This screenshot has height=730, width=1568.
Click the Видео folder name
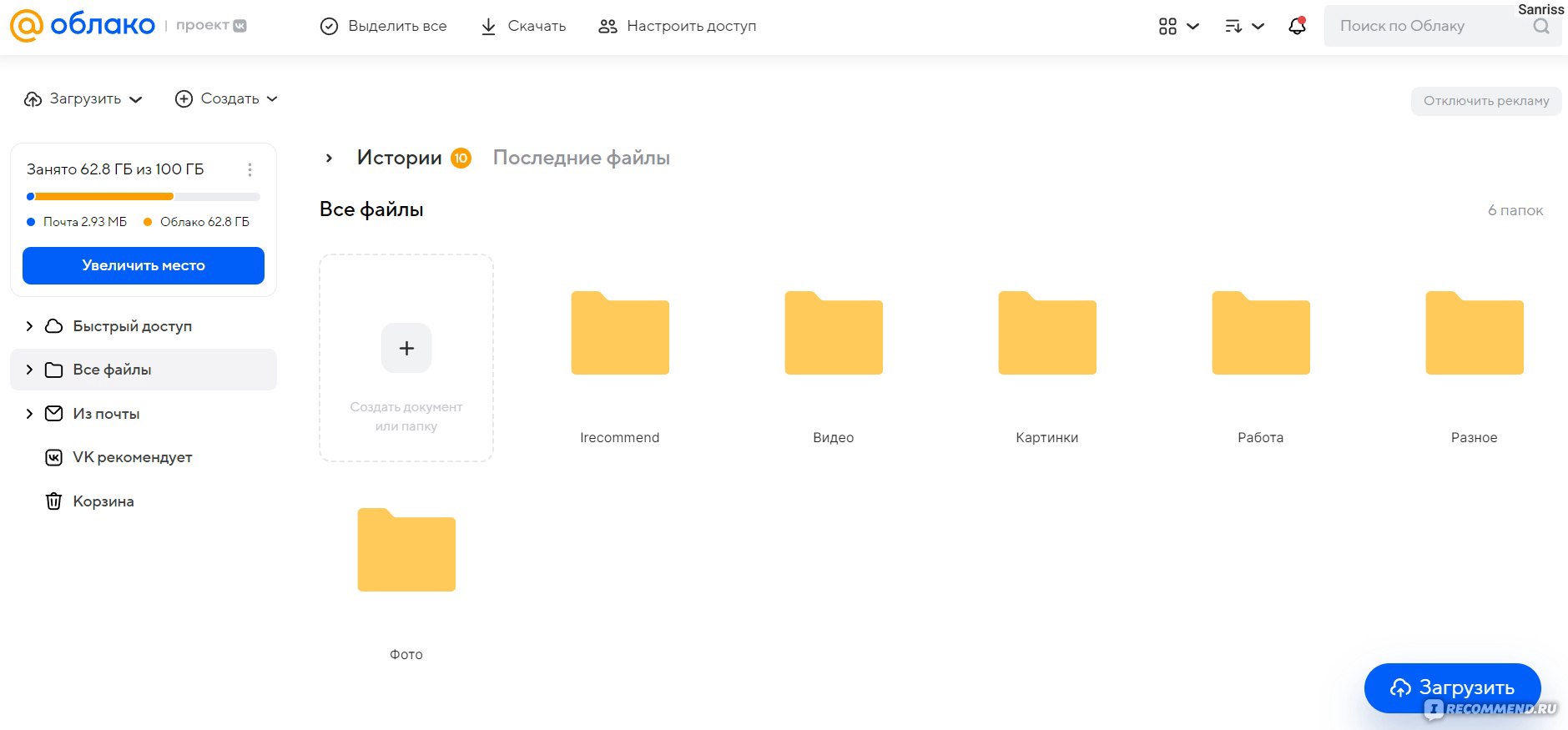click(x=834, y=437)
